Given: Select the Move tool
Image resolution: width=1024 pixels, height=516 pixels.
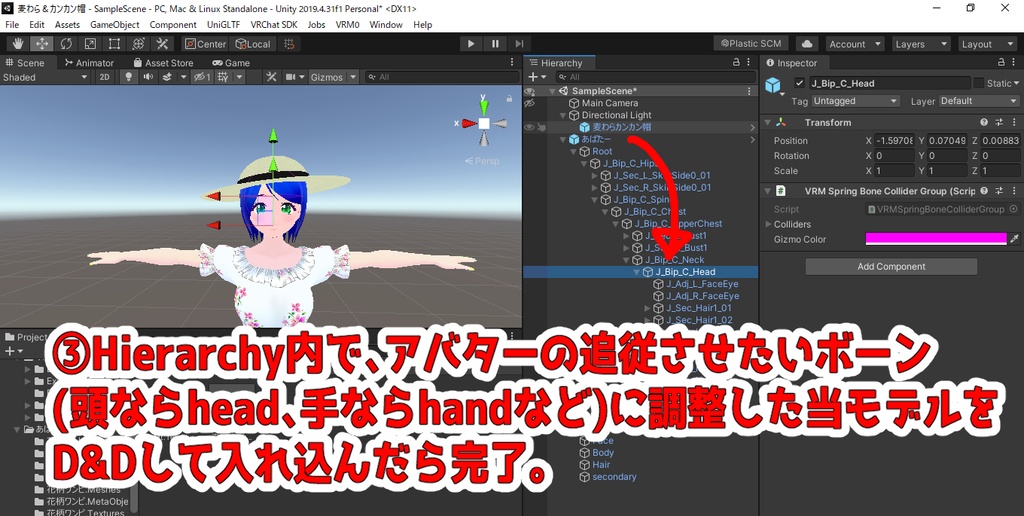Looking at the screenshot, I should pos(42,44).
